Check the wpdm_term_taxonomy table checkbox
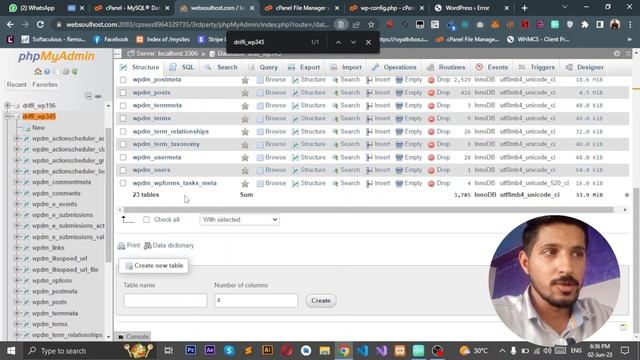Image resolution: width=640 pixels, height=360 pixels. point(123,144)
